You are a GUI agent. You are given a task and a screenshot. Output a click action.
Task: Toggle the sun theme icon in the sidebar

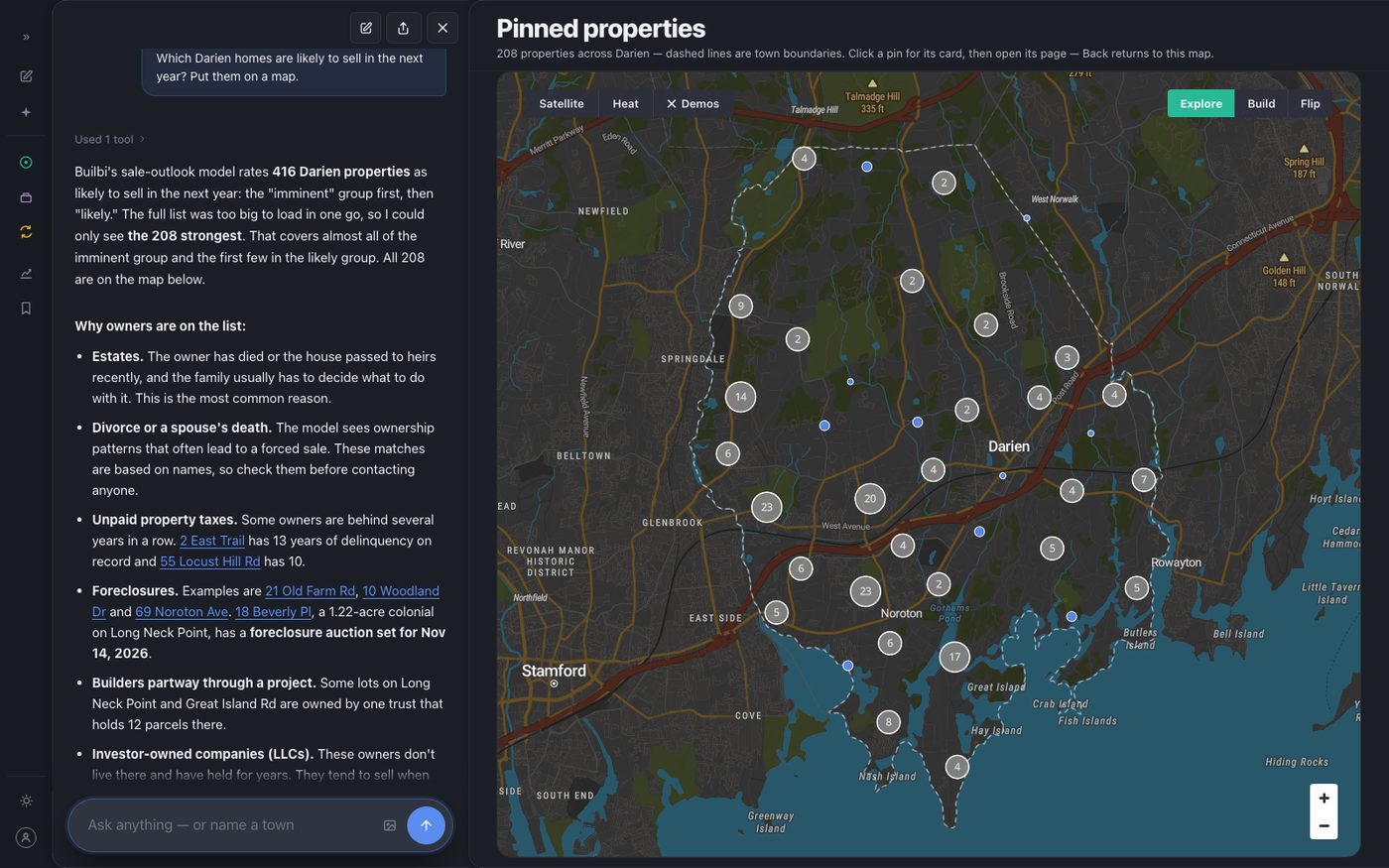[26, 801]
